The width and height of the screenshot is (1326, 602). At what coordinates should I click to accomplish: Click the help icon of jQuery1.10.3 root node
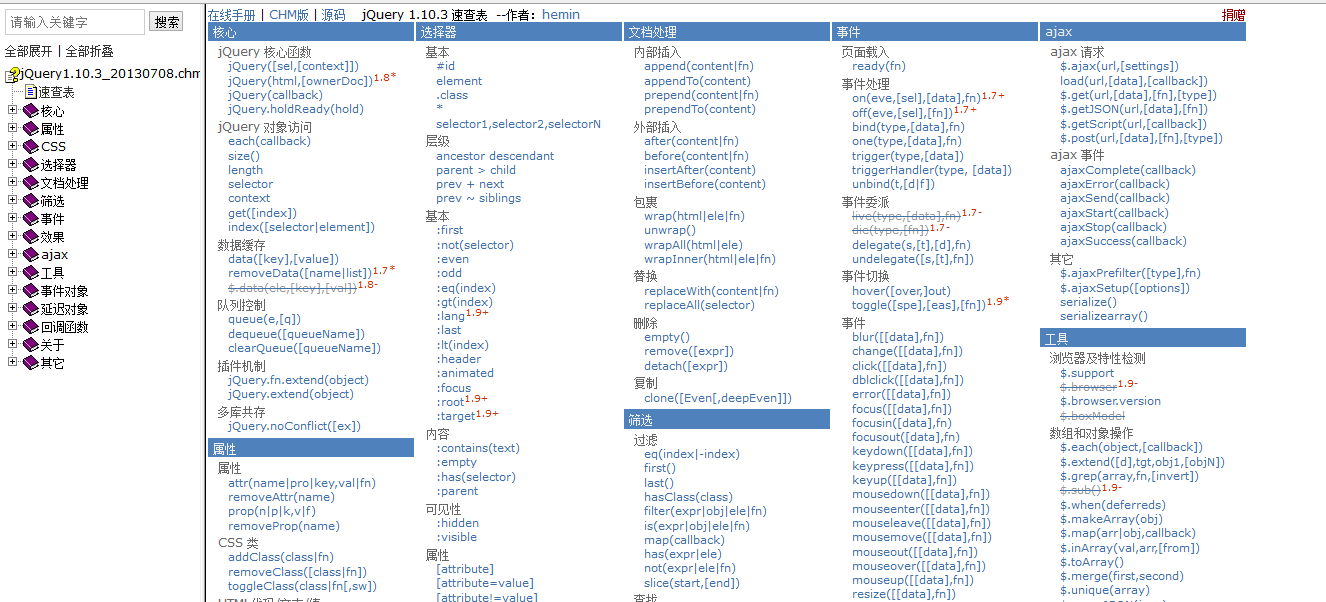(13, 75)
